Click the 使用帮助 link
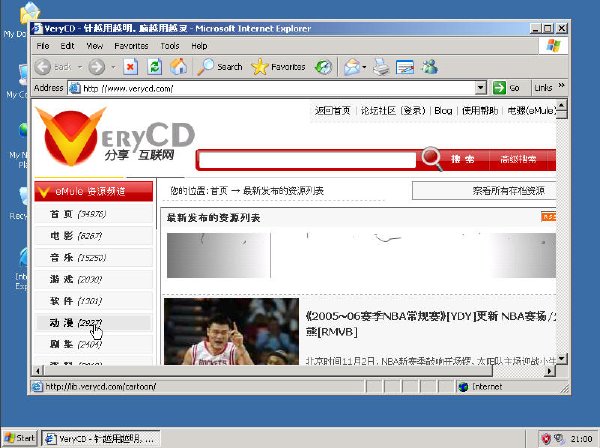Screen dimensions: 600x448 point(480,111)
